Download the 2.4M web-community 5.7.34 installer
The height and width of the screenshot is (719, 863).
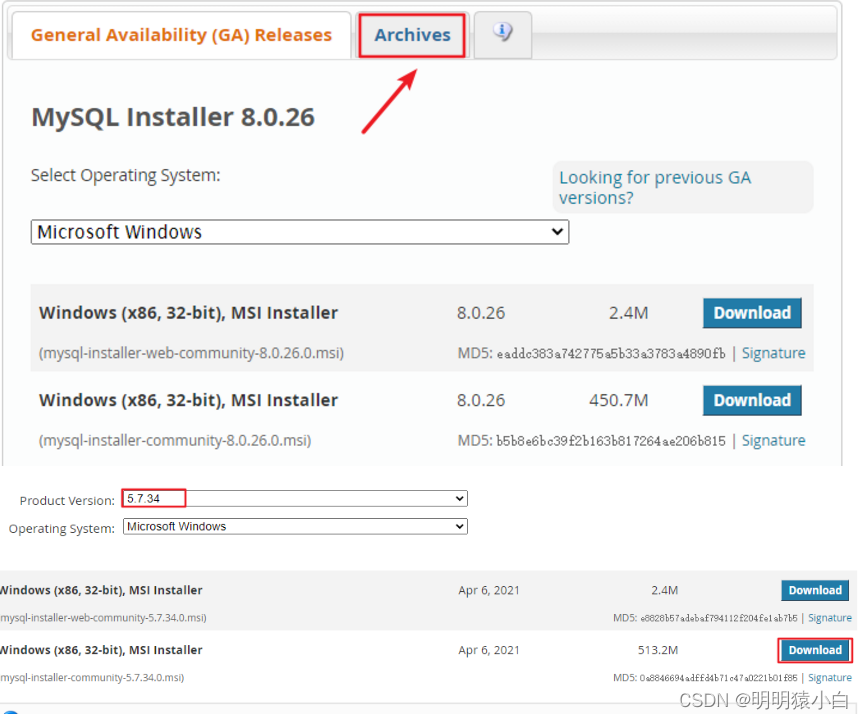815,591
